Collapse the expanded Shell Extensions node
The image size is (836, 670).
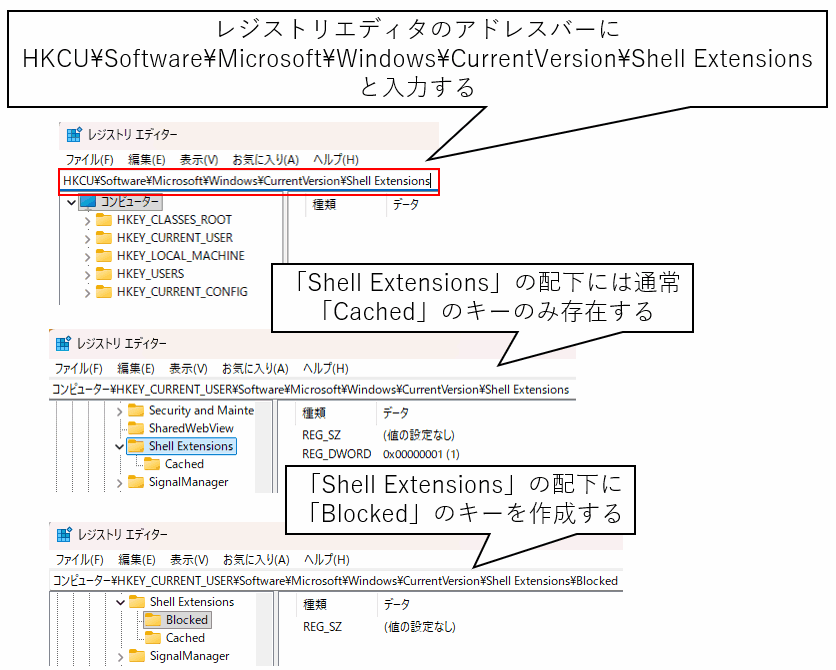point(120,446)
